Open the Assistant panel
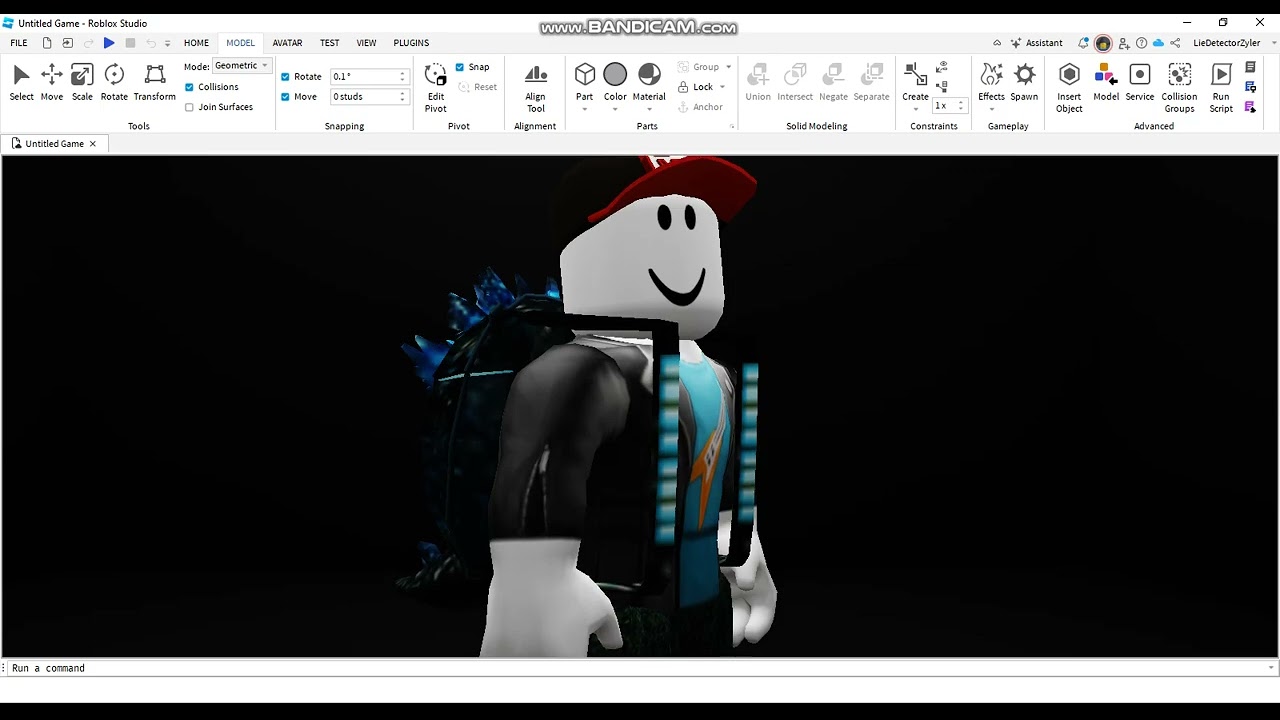This screenshot has width=1280, height=720. tap(1036, 43)
